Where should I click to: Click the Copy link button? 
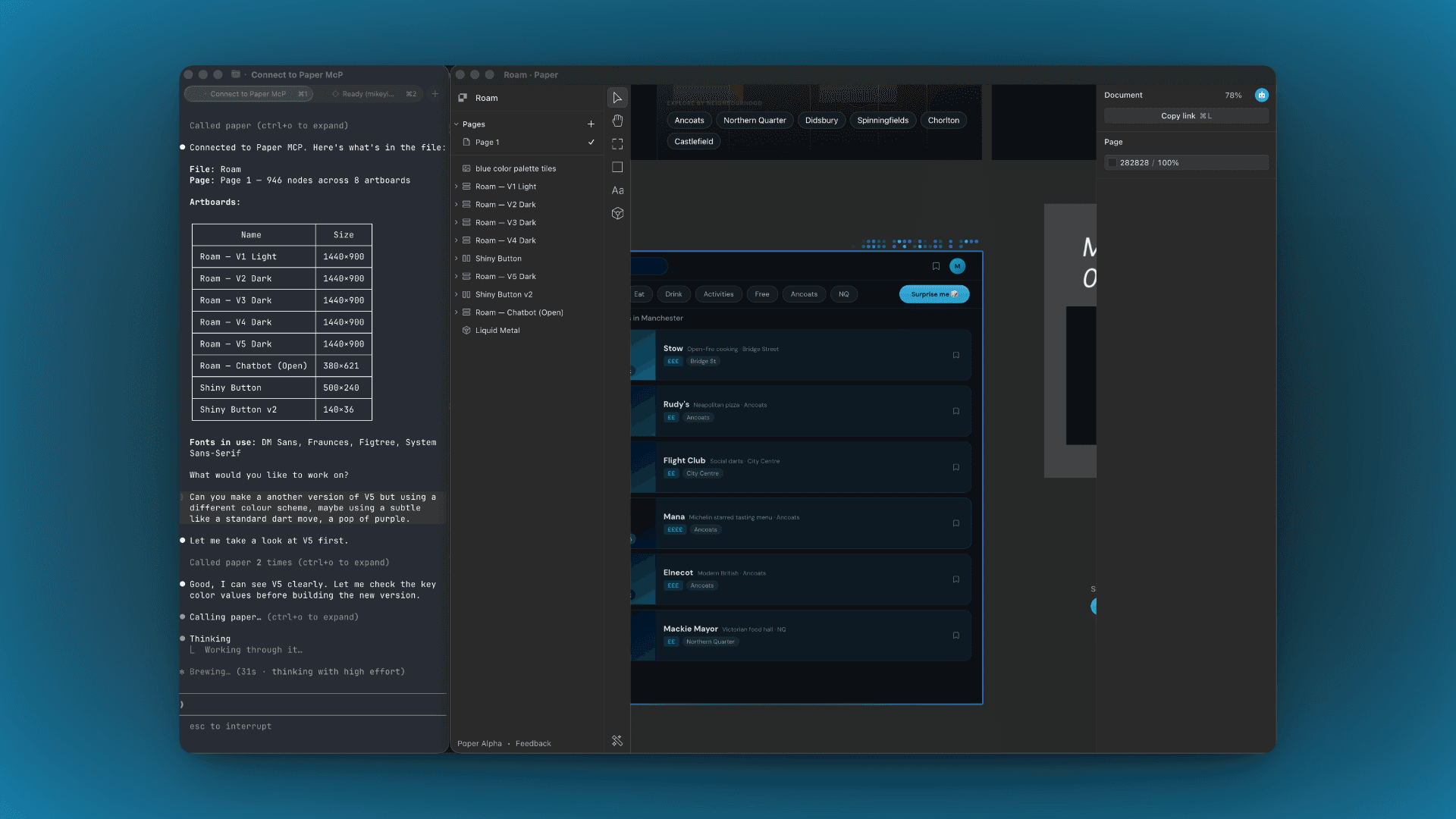[x=1185, y=115]
